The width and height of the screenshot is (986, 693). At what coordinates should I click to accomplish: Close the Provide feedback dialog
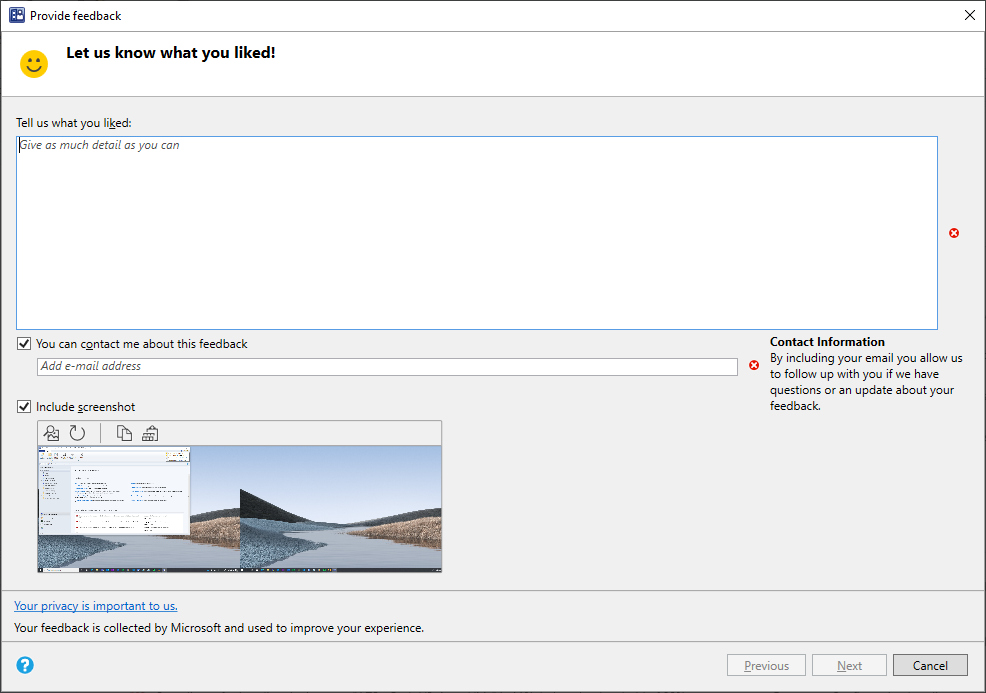[969, 15]
